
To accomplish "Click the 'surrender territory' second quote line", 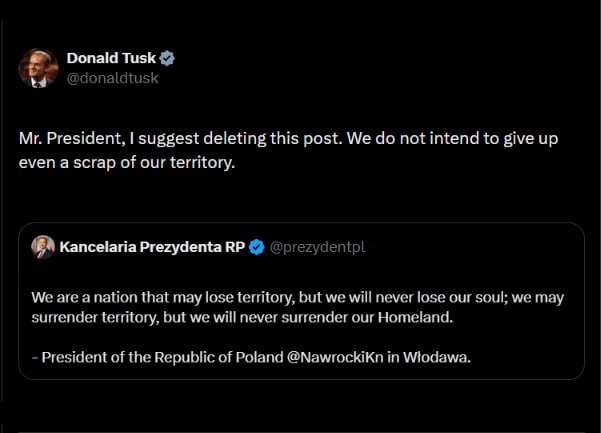I will point(242,317).
